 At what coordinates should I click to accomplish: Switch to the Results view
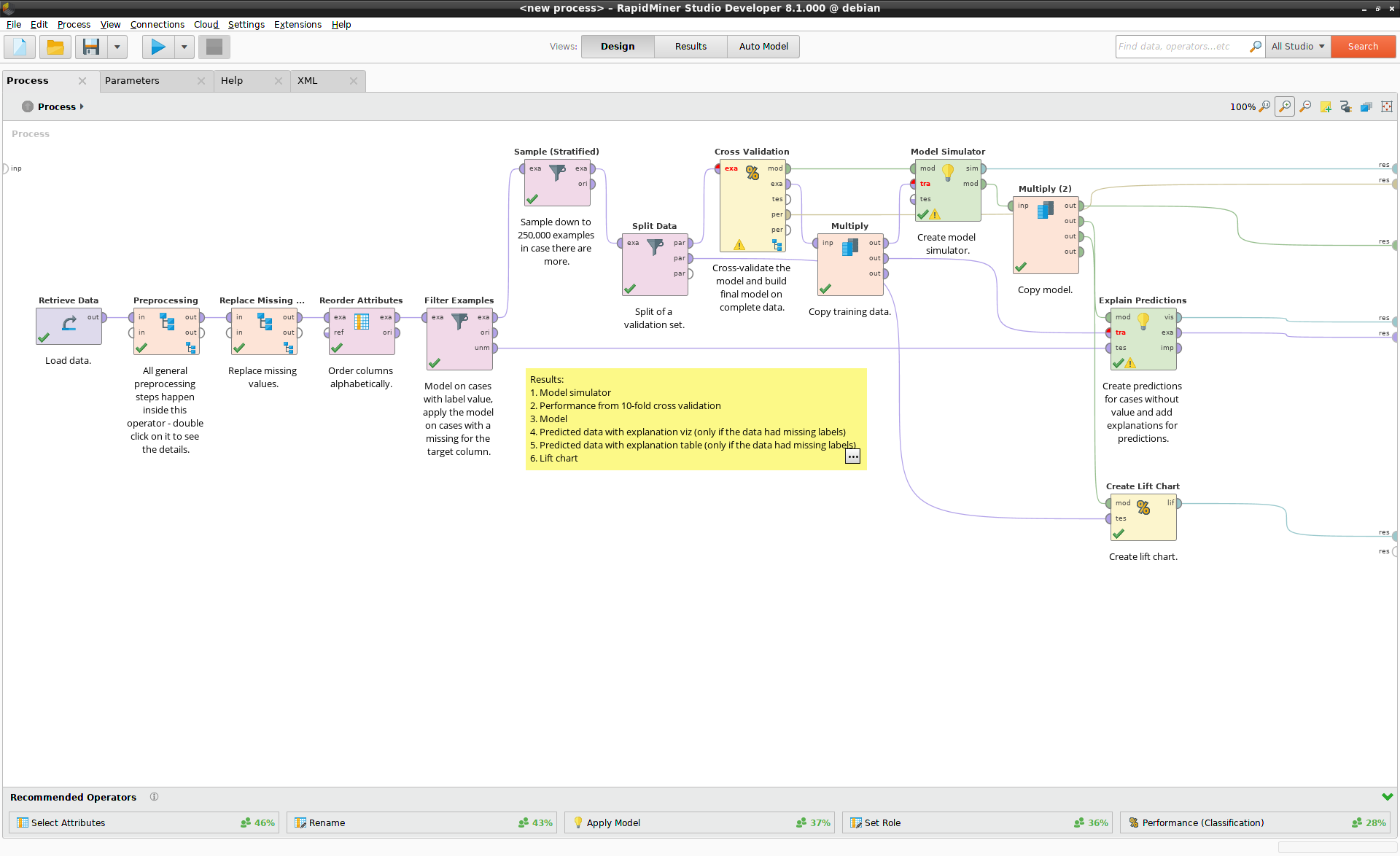(x=690, y=45)
